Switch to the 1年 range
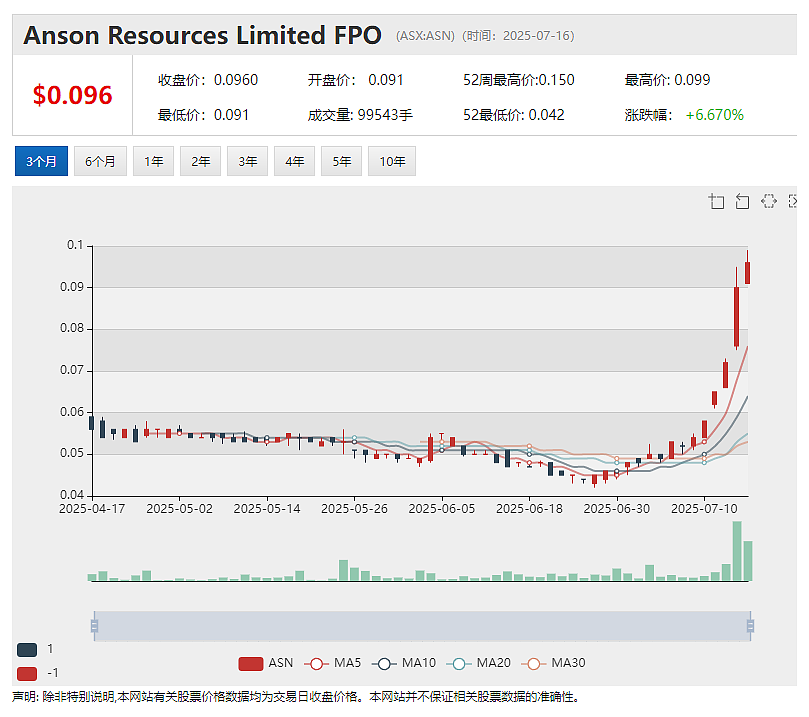Viewport: 809px width, 717px height. [153, 161]
